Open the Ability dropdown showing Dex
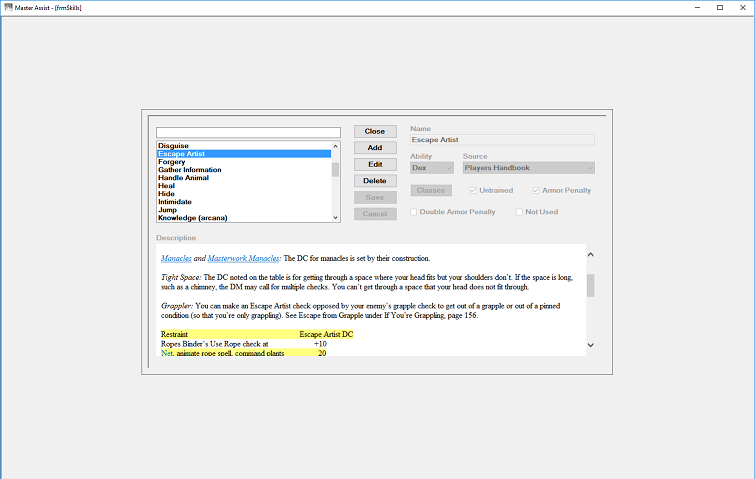The height and width of the screenshot is (479, 755). [432, 168]
